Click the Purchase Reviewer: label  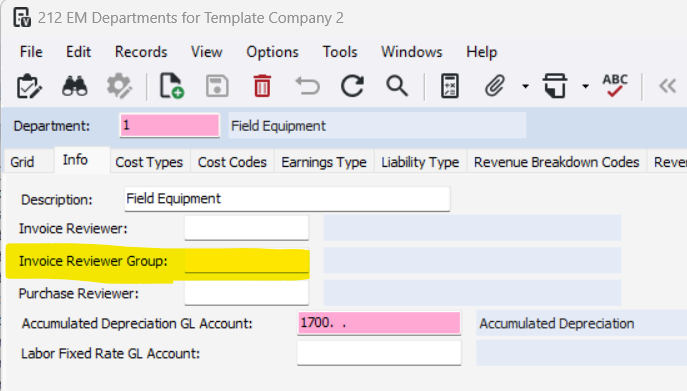click(x=79, y=293)
